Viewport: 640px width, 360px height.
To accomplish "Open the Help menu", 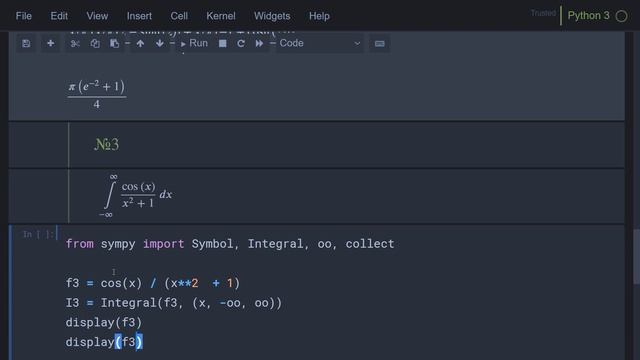I will pos(319,16).
